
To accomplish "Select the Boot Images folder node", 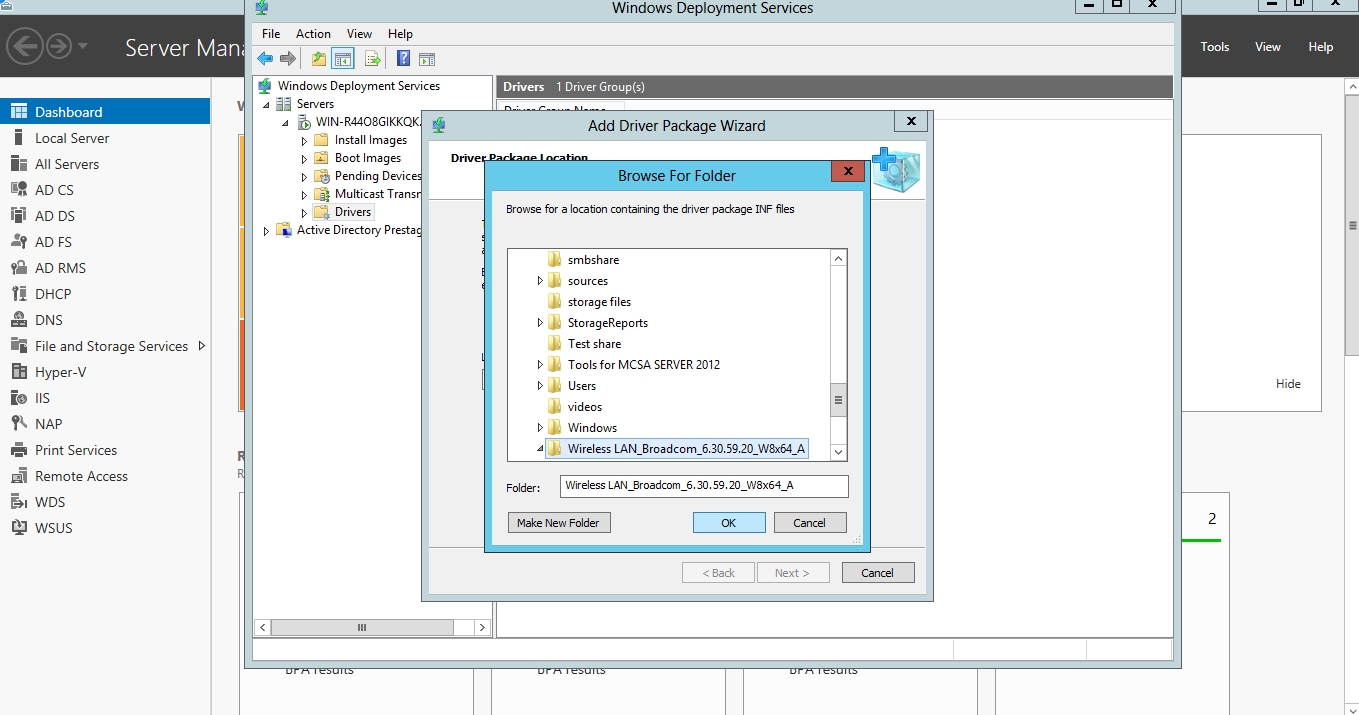I will click(367, 158).
